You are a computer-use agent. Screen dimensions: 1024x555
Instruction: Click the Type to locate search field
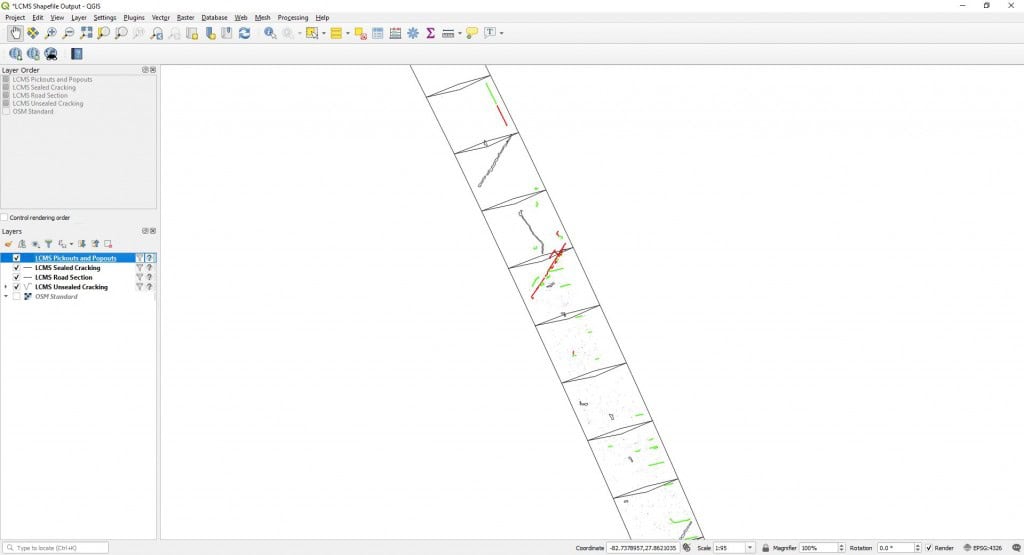click(x=55, y=548)
